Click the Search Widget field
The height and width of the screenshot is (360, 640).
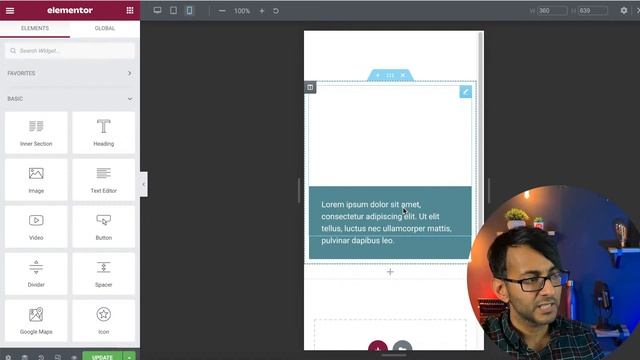70,51
